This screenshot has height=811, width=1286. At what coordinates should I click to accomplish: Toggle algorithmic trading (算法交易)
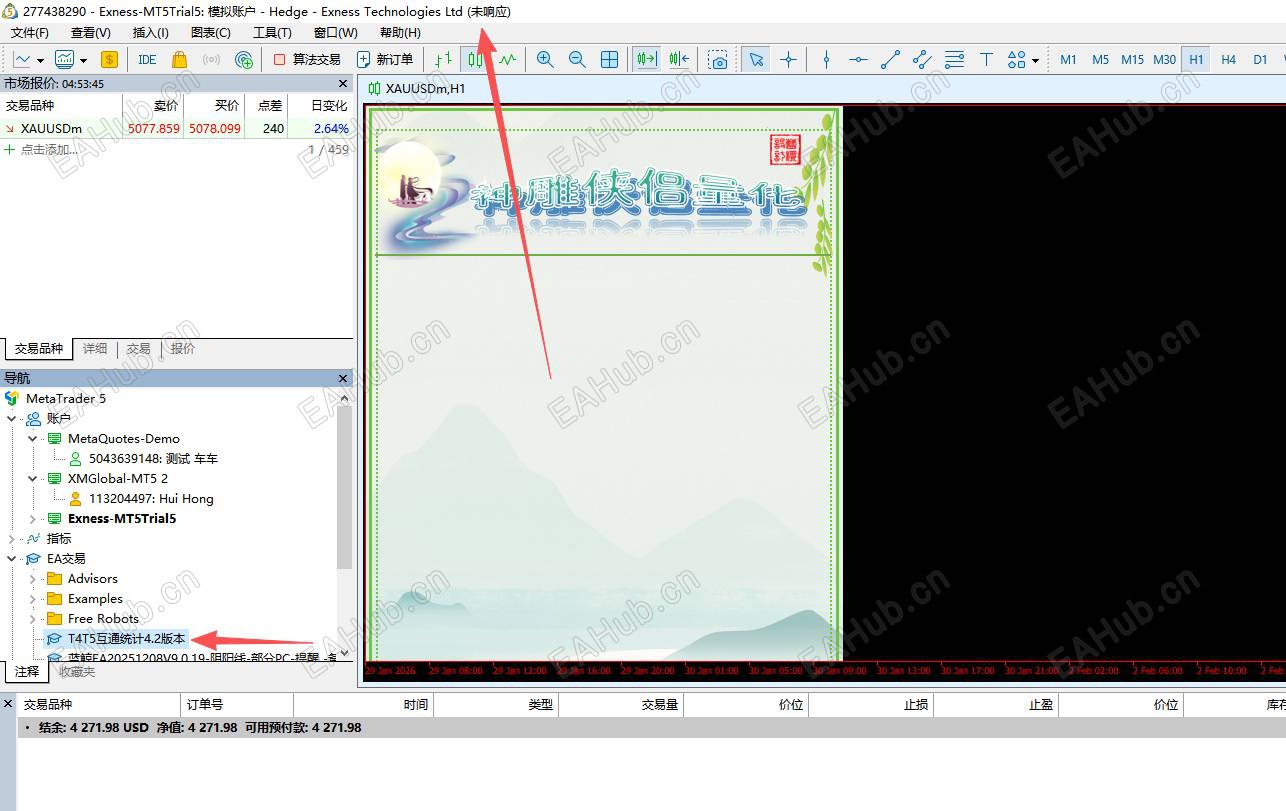coord(307,59)
